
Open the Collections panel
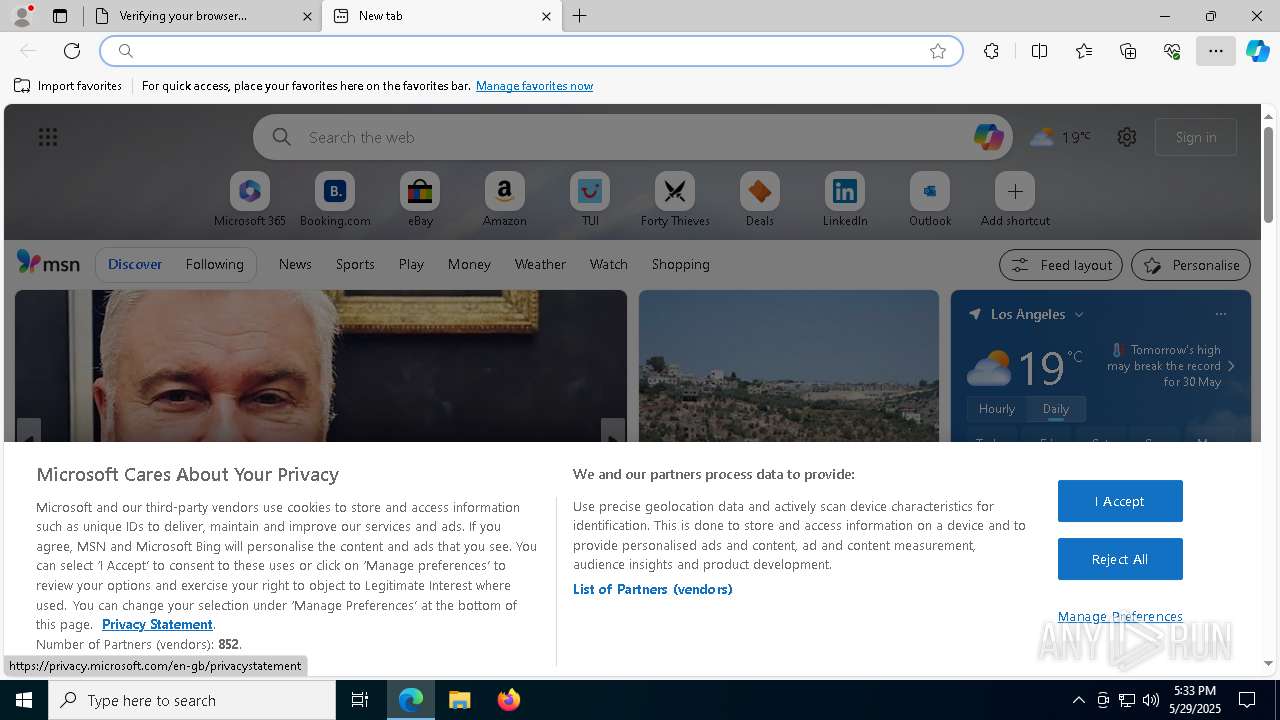pos(1128,51)
